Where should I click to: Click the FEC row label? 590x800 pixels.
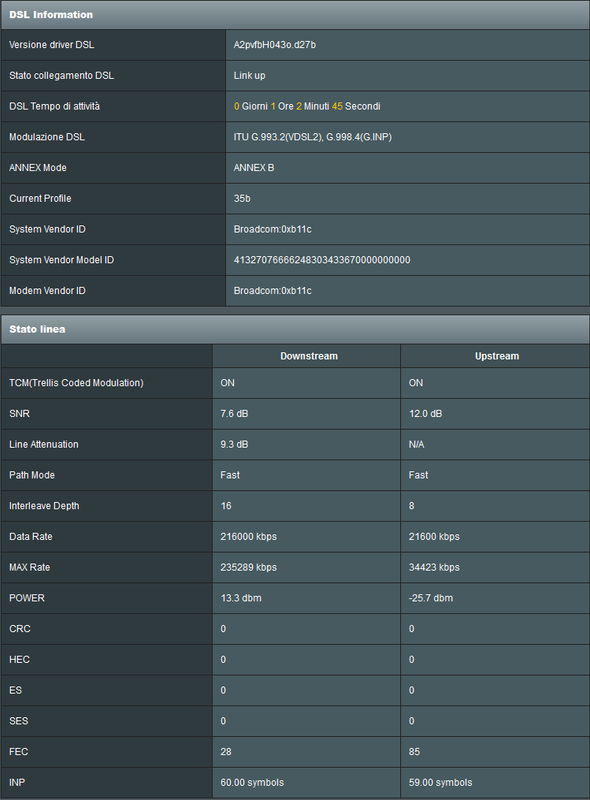tap(18, 752)
